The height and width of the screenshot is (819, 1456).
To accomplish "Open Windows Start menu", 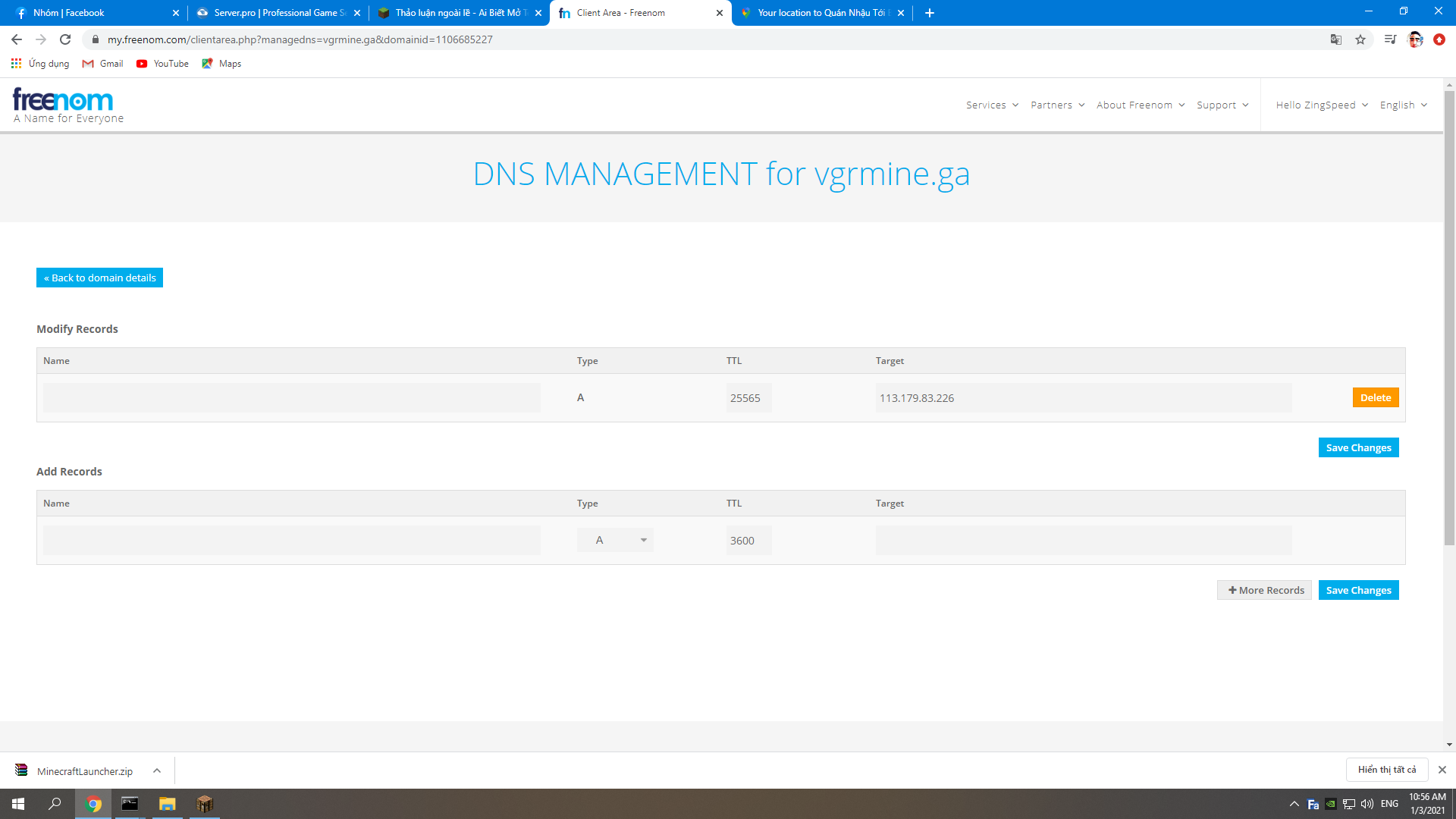I will 18,804.
